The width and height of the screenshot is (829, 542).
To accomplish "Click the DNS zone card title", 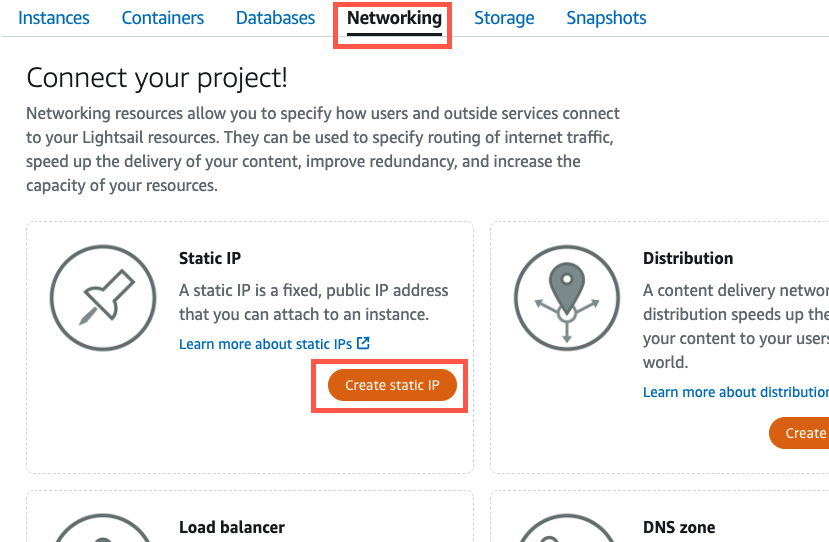I will pos(679,527).
